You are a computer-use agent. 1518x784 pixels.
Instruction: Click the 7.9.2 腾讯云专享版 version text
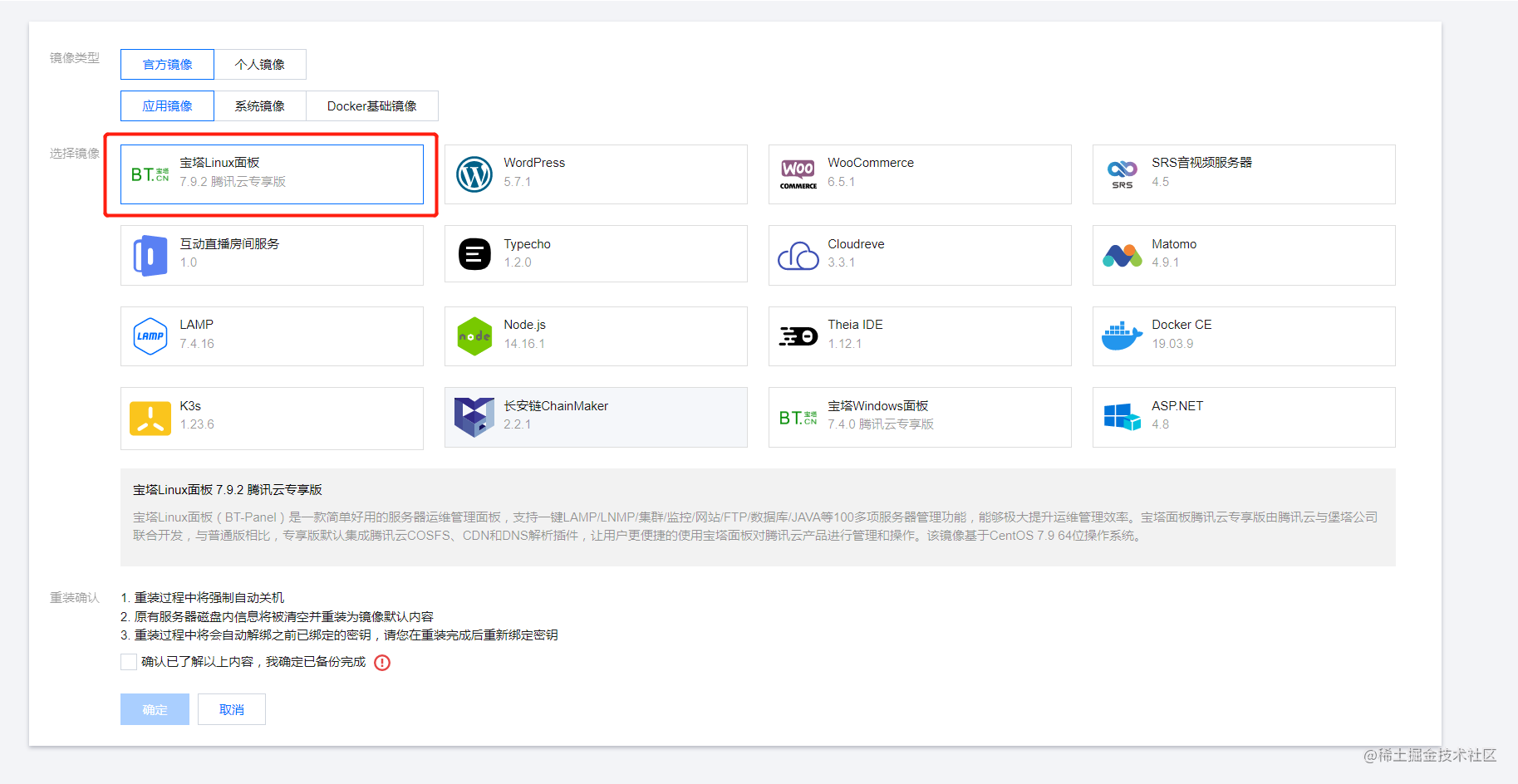(x=233, y=182)
